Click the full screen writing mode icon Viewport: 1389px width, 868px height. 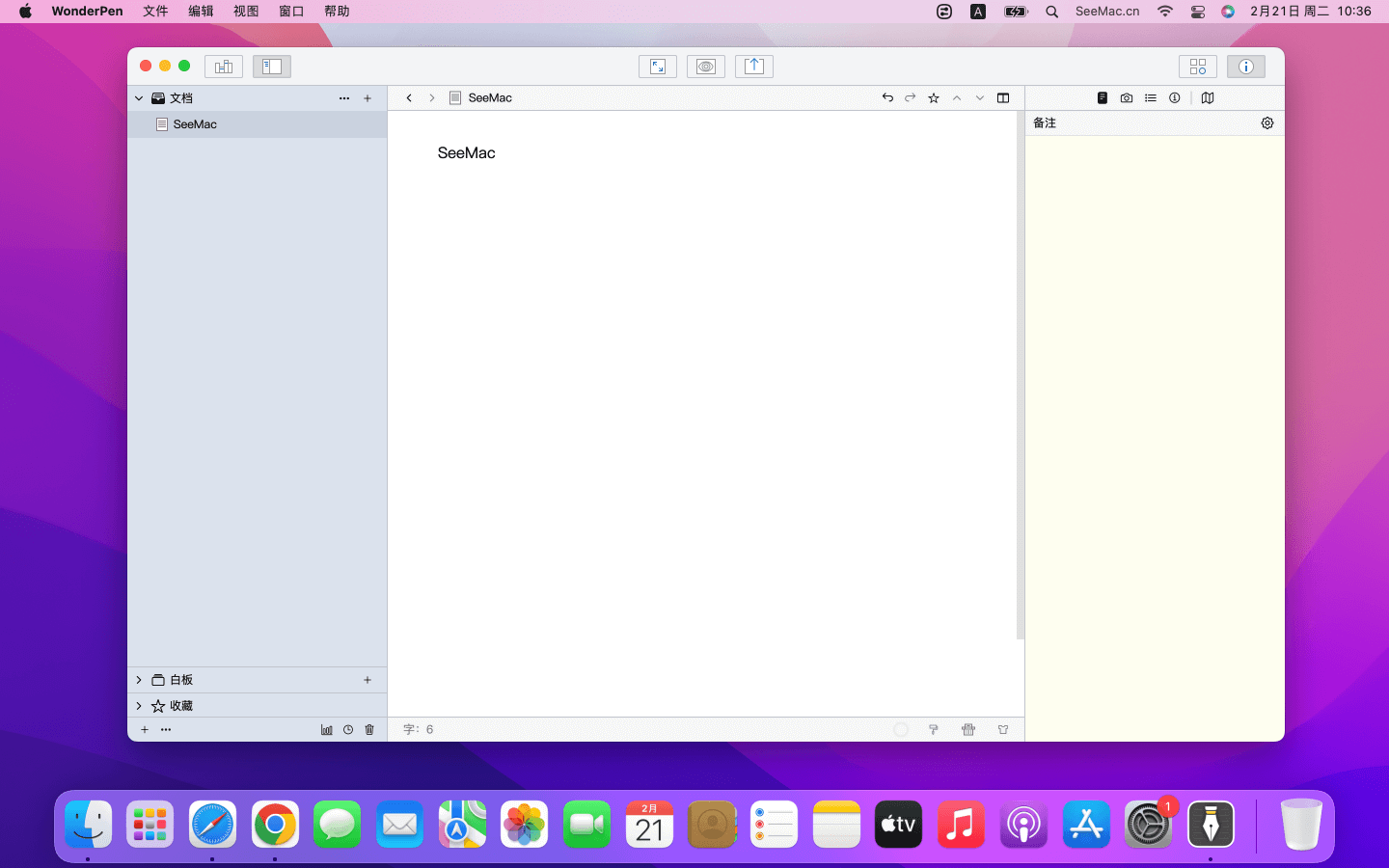tap(657, 67)
